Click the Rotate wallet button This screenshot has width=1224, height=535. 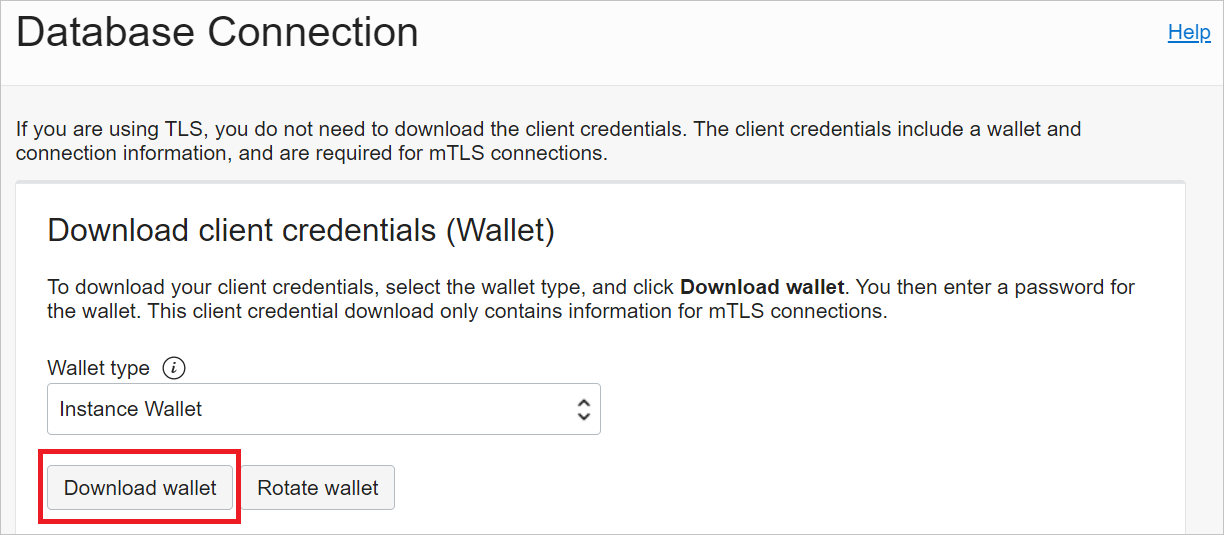pos(318,488)
